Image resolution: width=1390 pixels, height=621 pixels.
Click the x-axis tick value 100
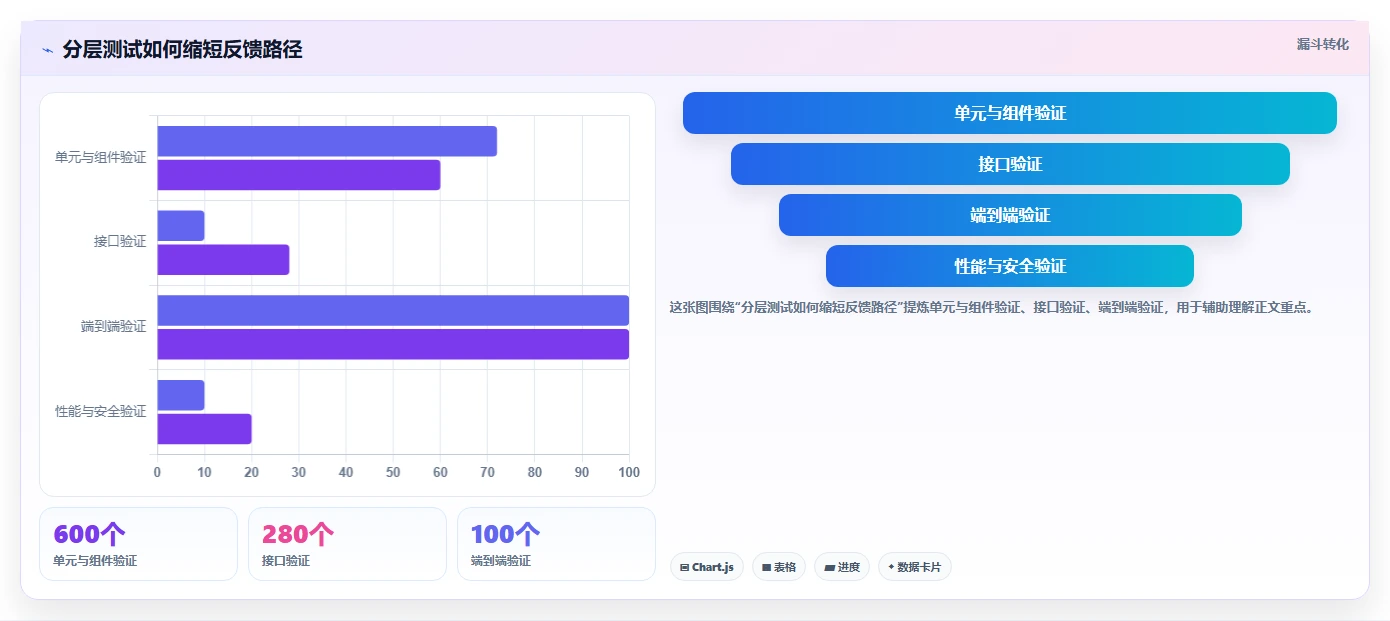629,472
